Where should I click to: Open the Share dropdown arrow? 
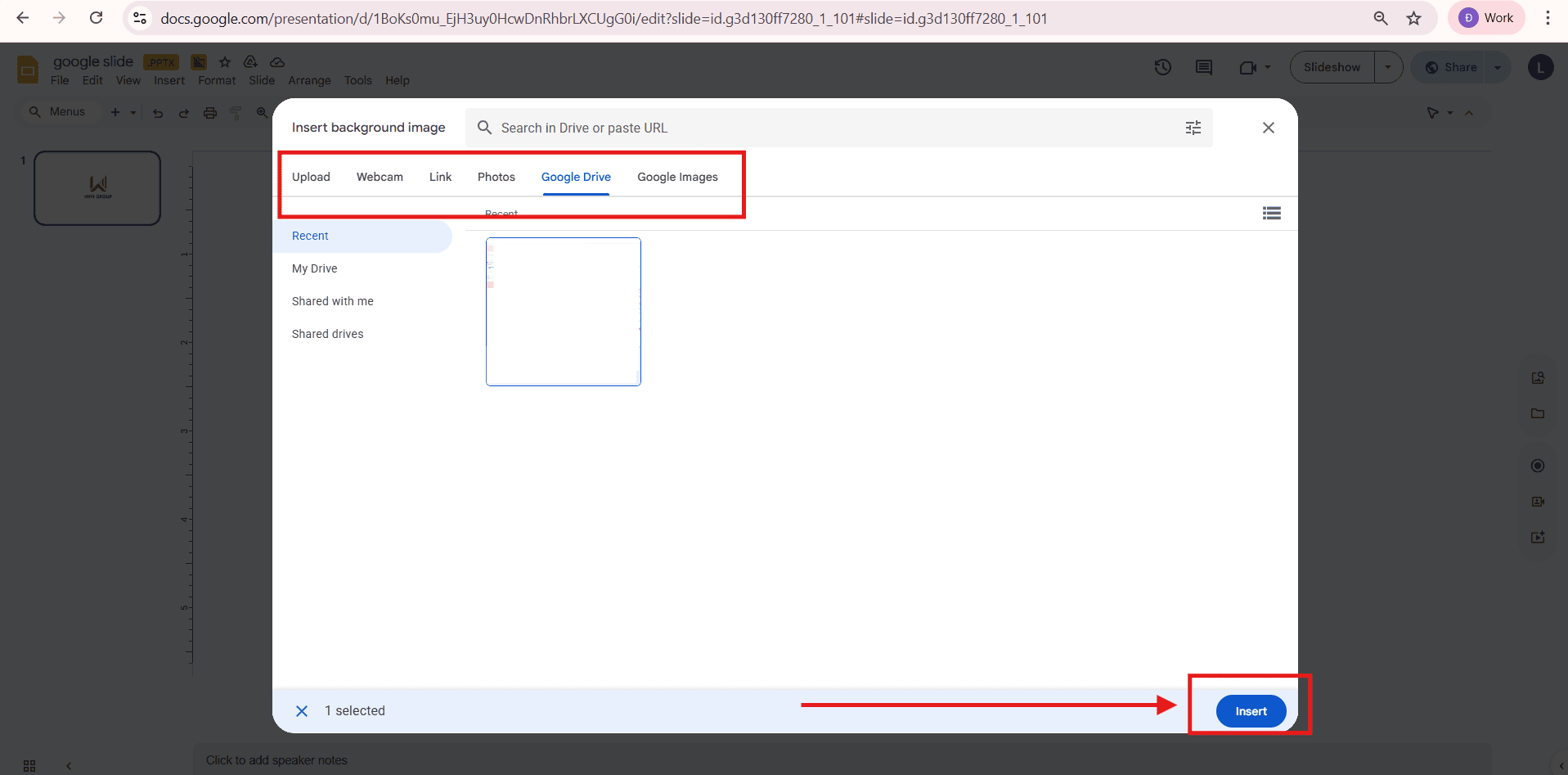(x=1498, y=67)
